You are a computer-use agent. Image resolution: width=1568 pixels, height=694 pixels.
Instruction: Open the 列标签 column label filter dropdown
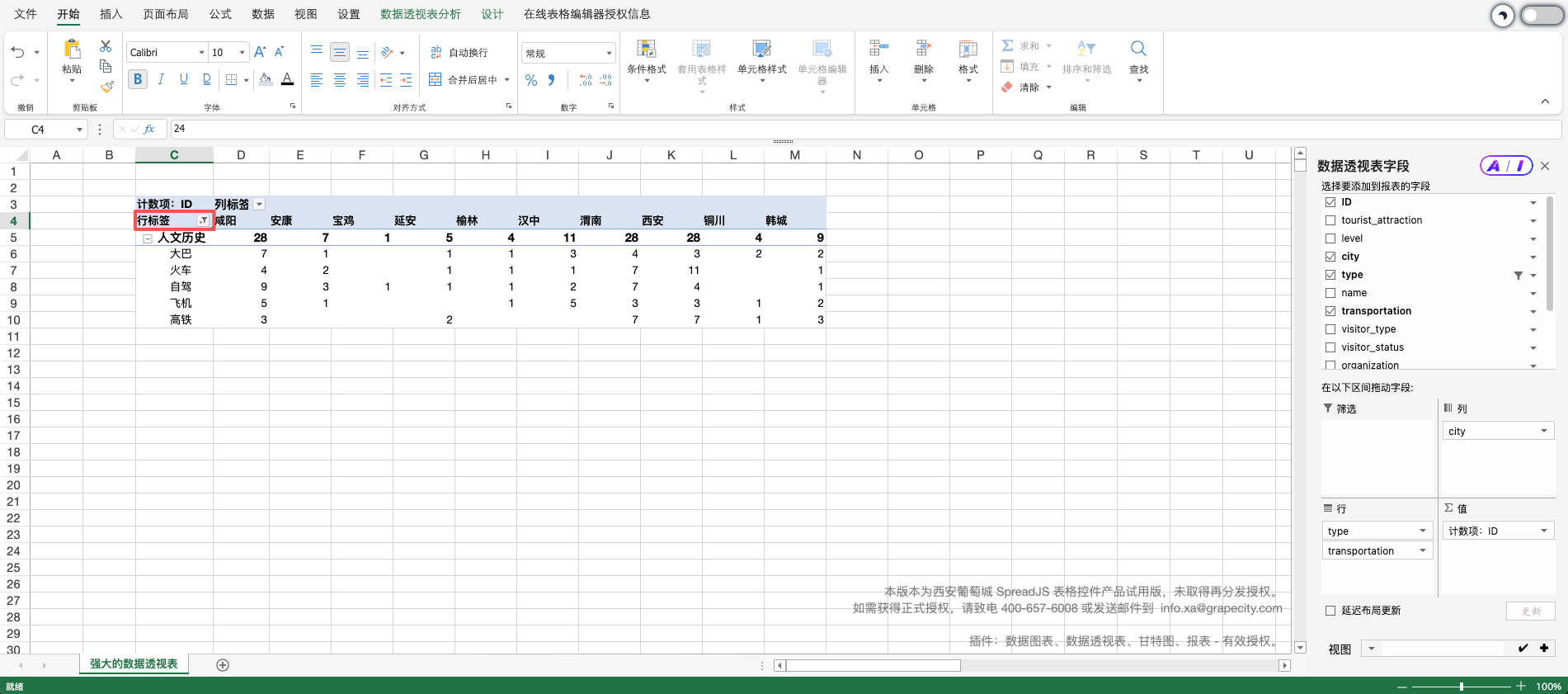[259, 204]
